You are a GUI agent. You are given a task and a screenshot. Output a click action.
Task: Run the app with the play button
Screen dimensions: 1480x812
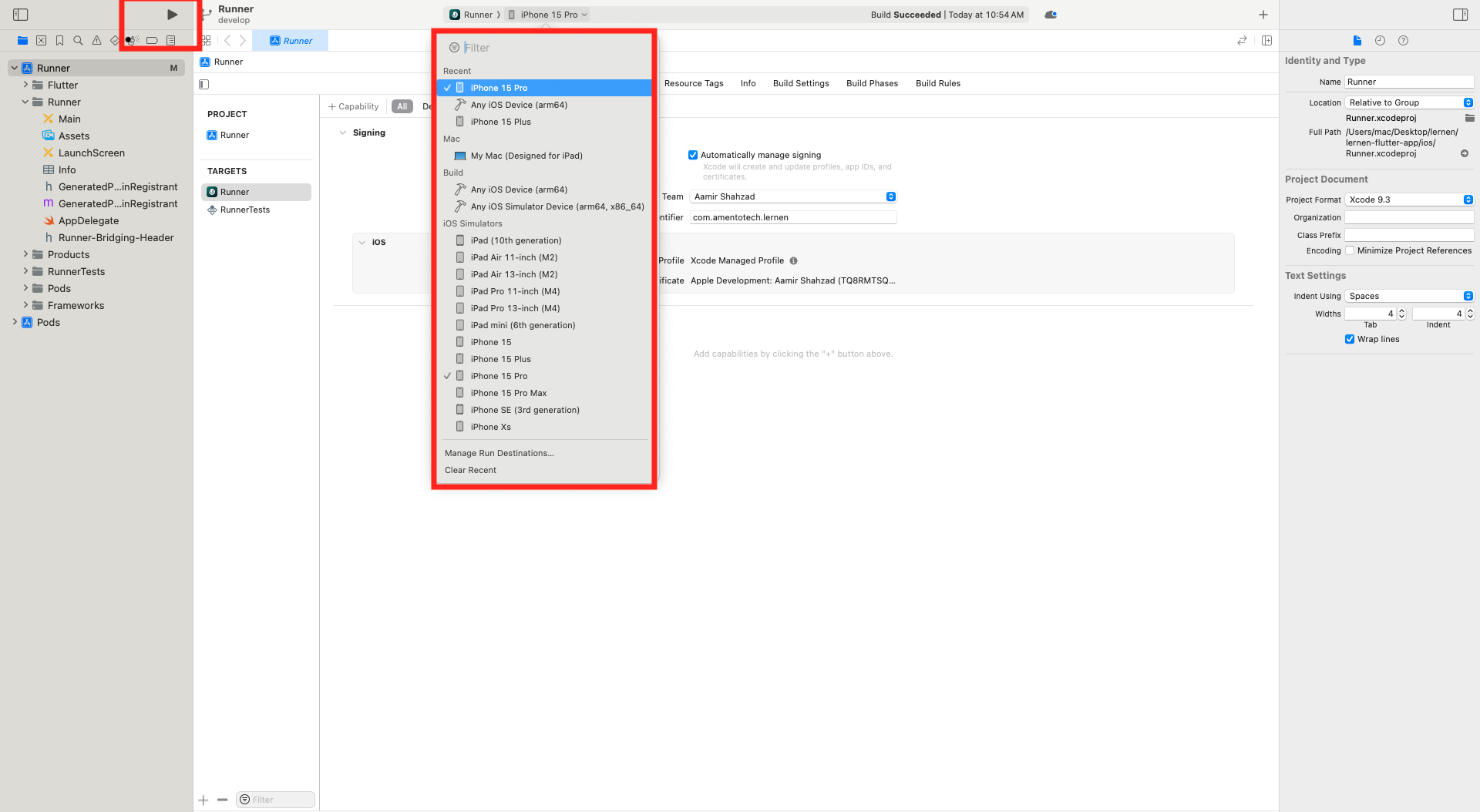point(172,15)
